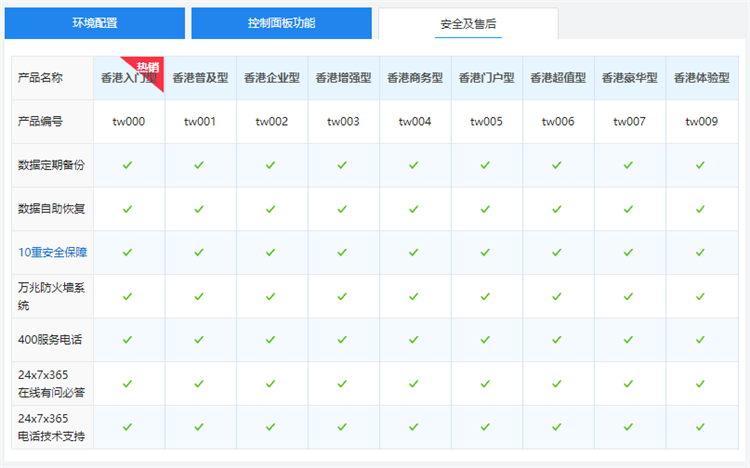The height and width of the screenshot is (468, 750).
Task: Click 香港豪华型 column header
Action: click(x=628, y=78)
